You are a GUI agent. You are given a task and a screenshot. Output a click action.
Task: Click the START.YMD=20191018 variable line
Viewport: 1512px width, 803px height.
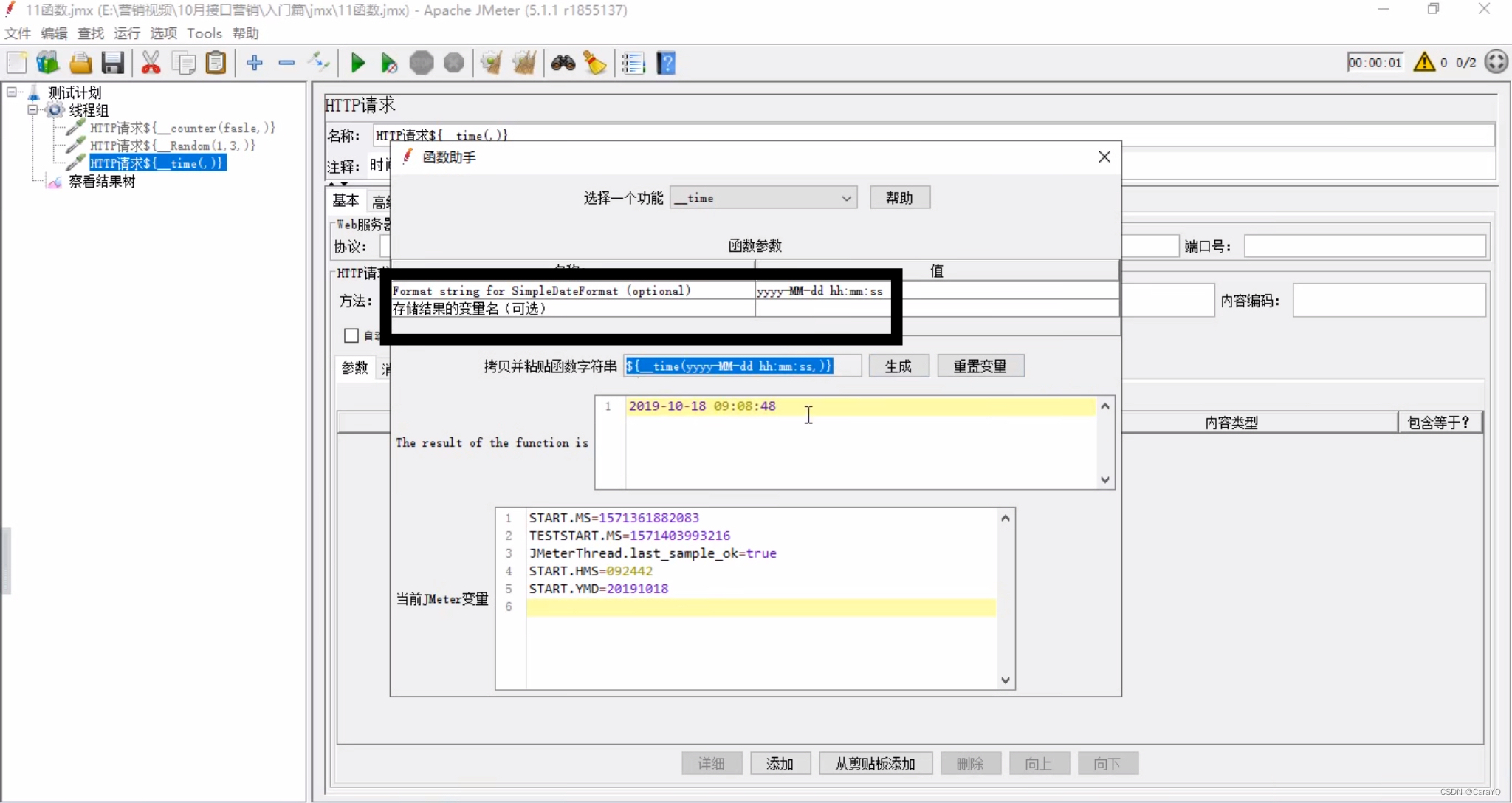599,589
